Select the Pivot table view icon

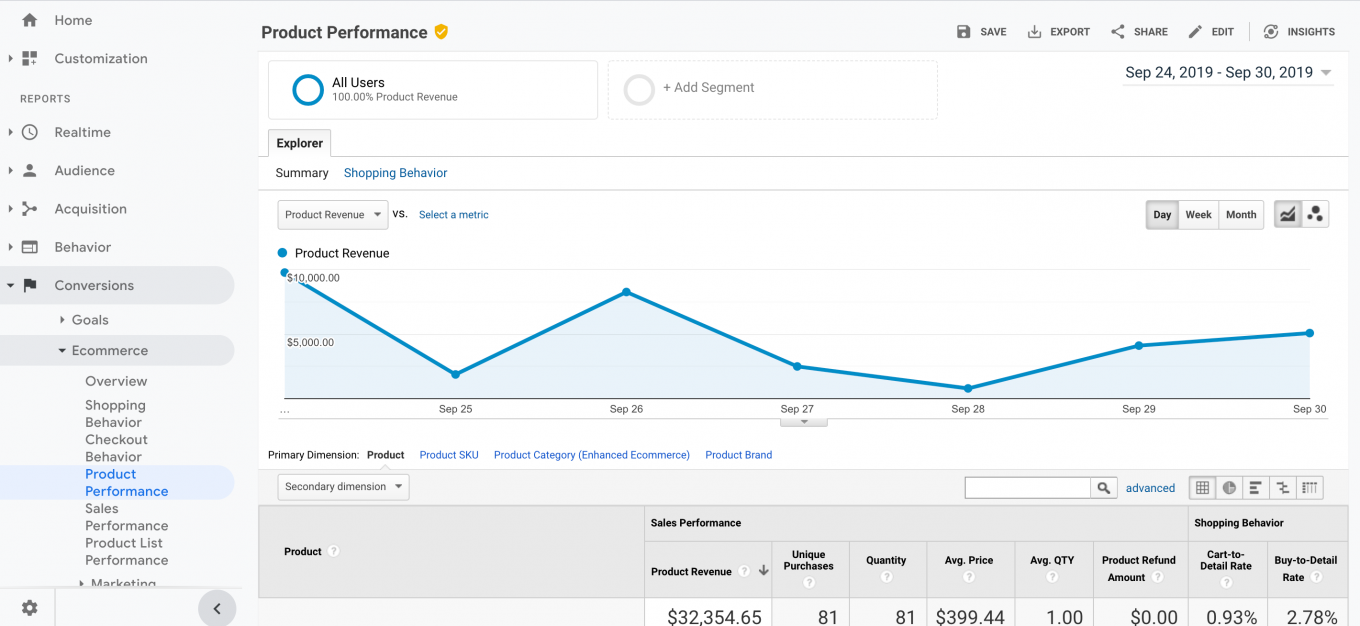click(x=1310, y=487)
